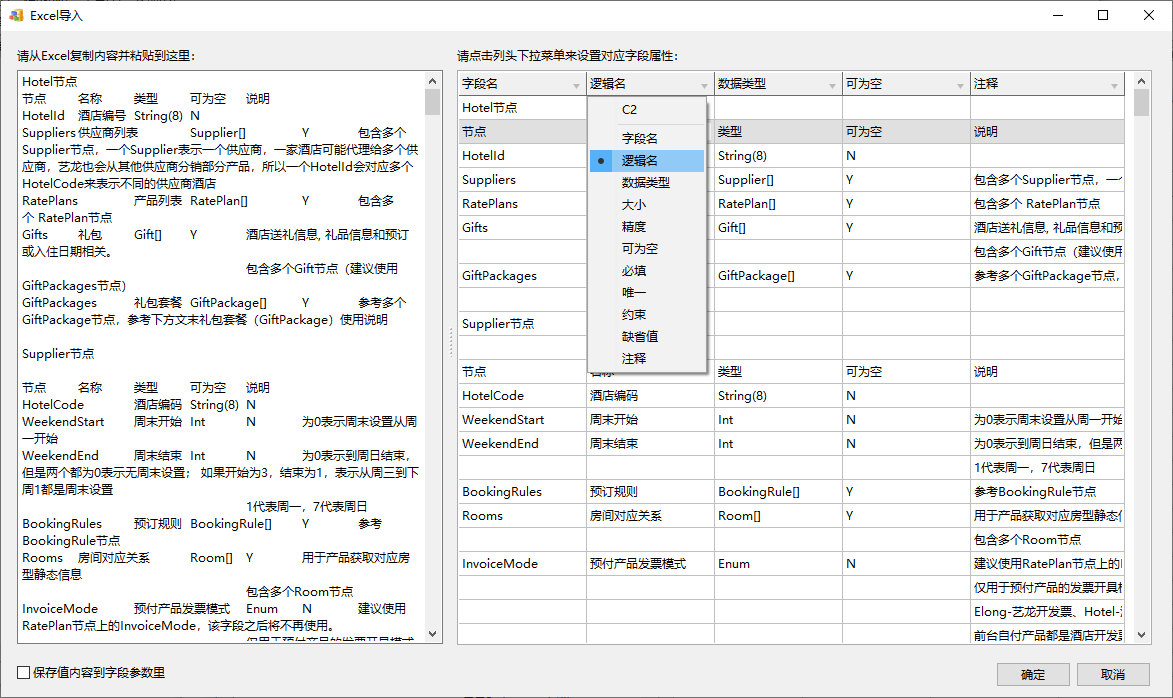Click the 房间对应关系 cell
Screen dimensions: 1173x698
(650, 515)
